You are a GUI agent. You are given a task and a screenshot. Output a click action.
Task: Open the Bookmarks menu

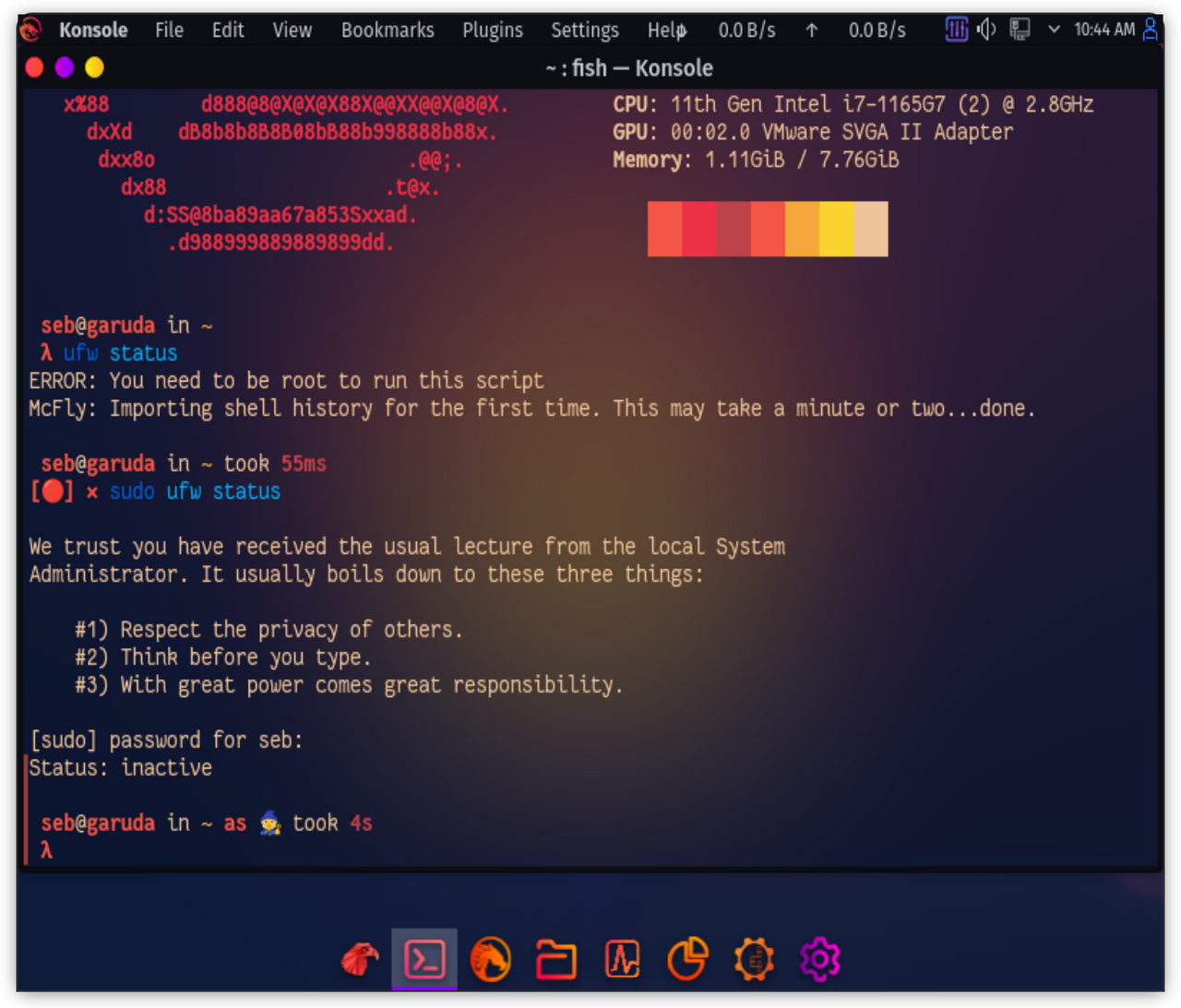tap(388, 30)
